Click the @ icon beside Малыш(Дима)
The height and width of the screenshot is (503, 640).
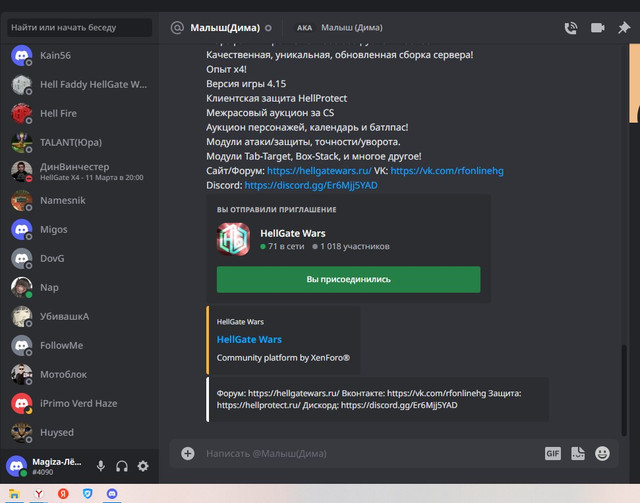[x=177, y=28]
